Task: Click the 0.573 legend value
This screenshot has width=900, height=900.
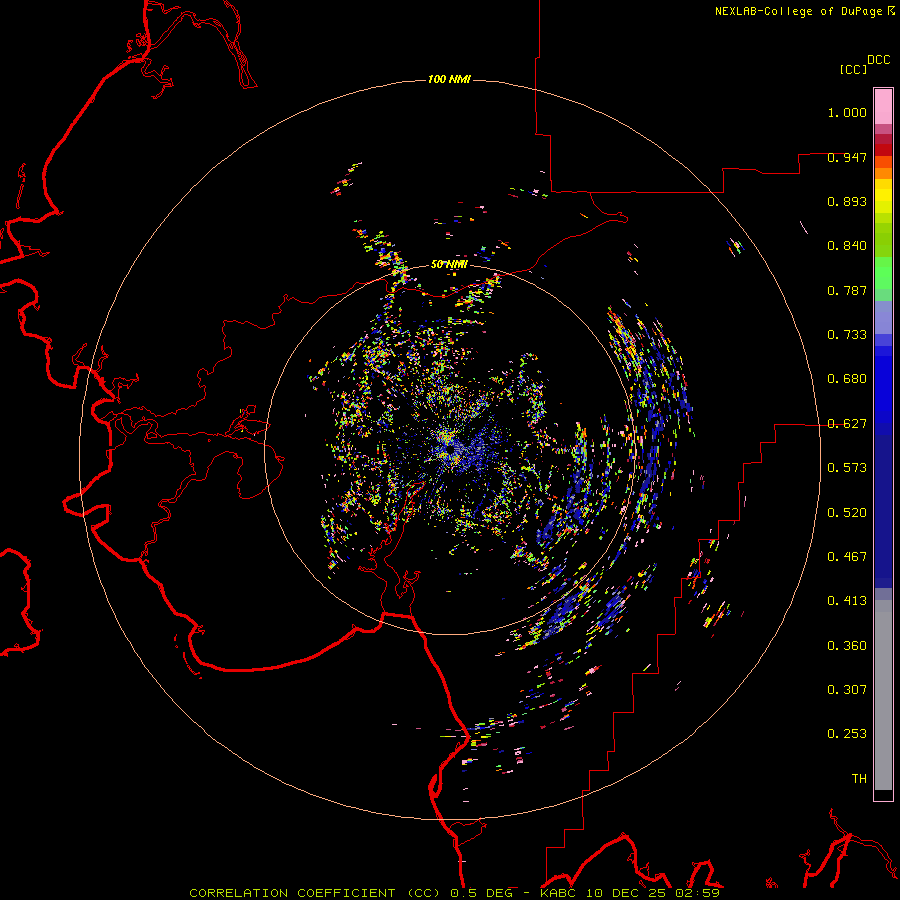Action: coord(847,468)
